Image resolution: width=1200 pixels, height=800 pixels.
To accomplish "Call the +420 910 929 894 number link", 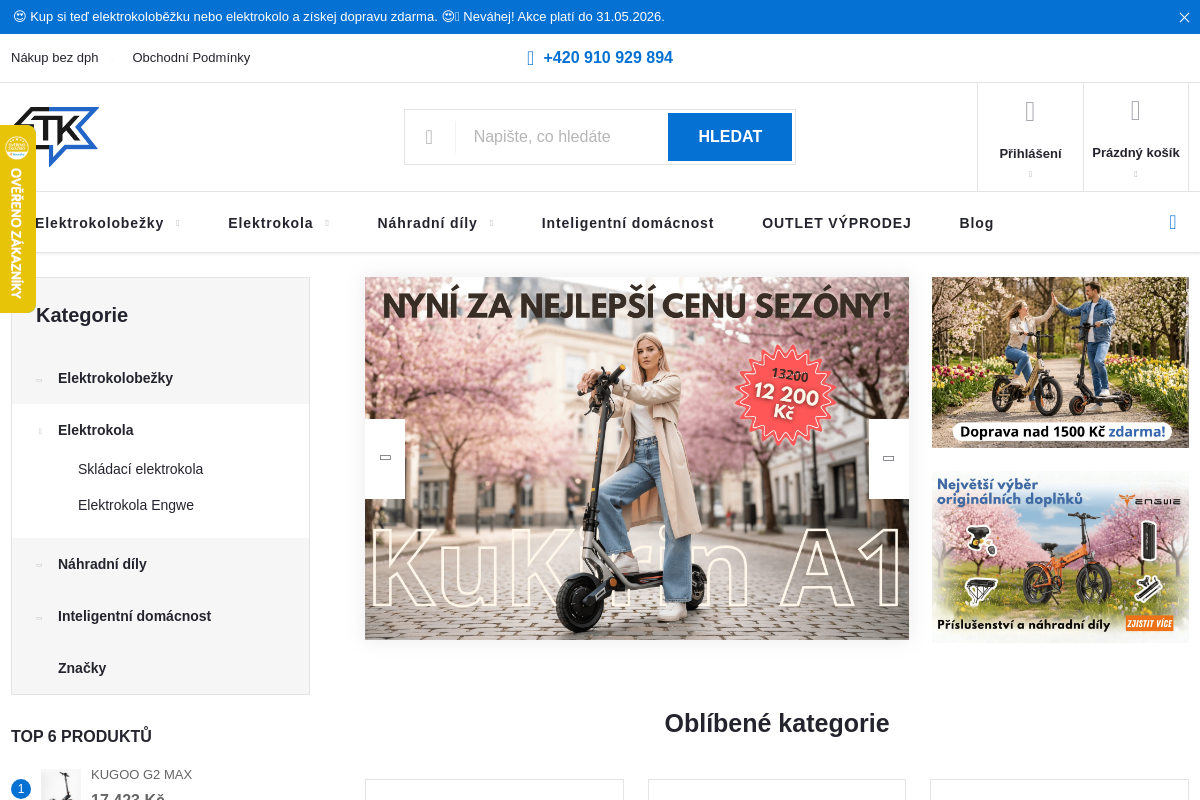I will pyautogui.click(x=608, y=58).
